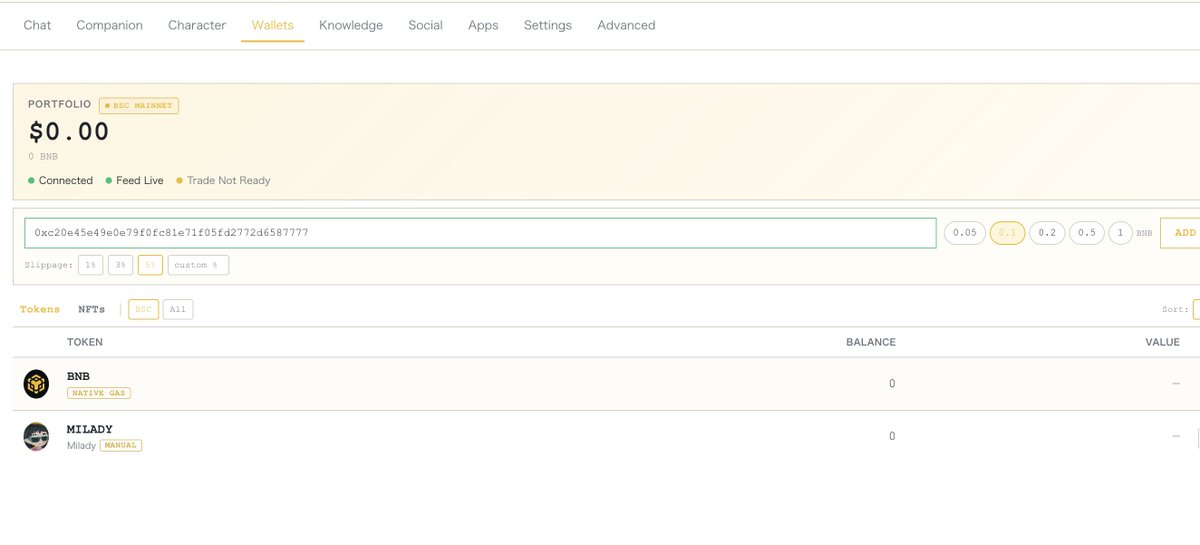Set slippage to 1%
The image size is (1200, 545).
(x=90, y=265)
